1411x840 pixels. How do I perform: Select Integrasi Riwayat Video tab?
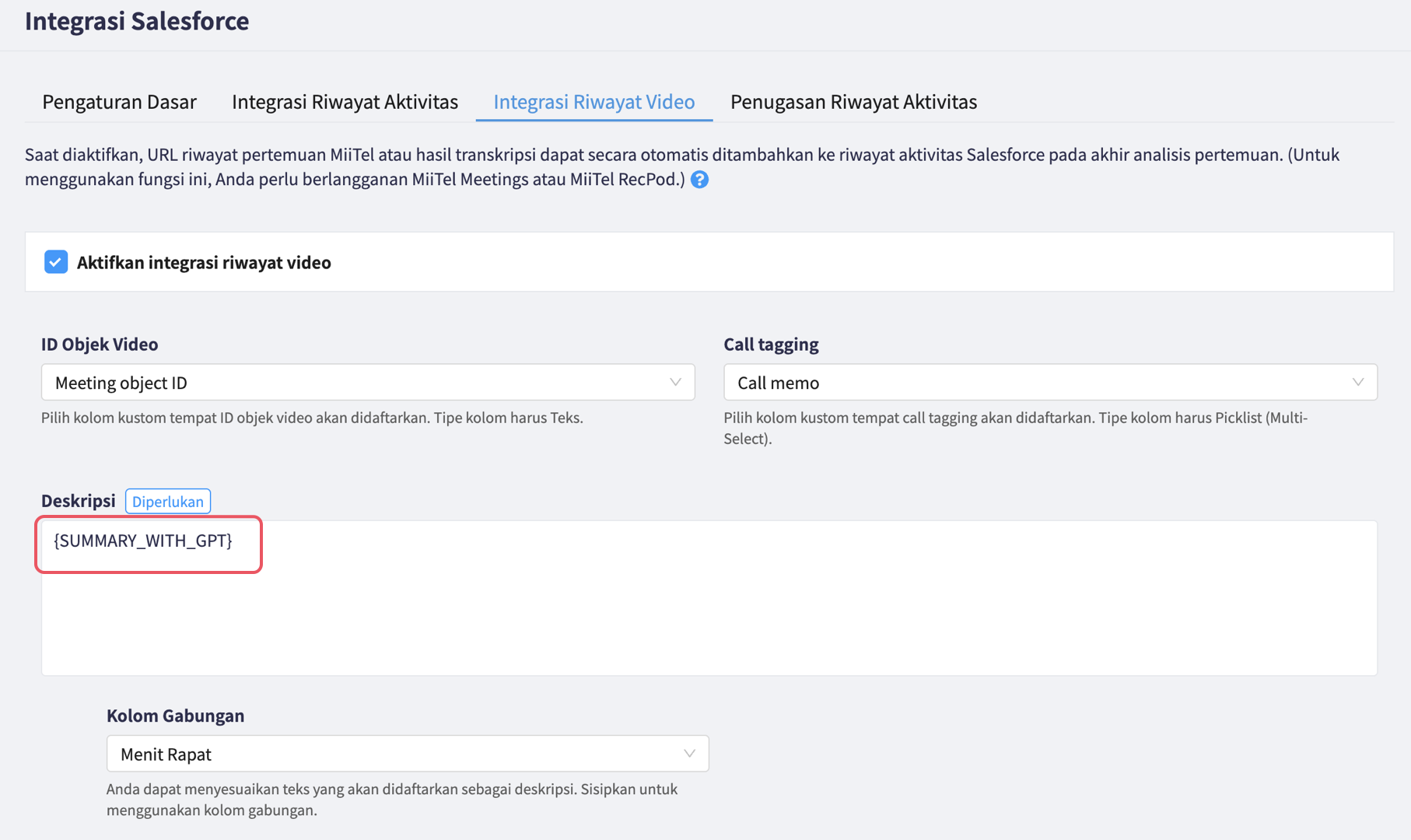point(594,102)
